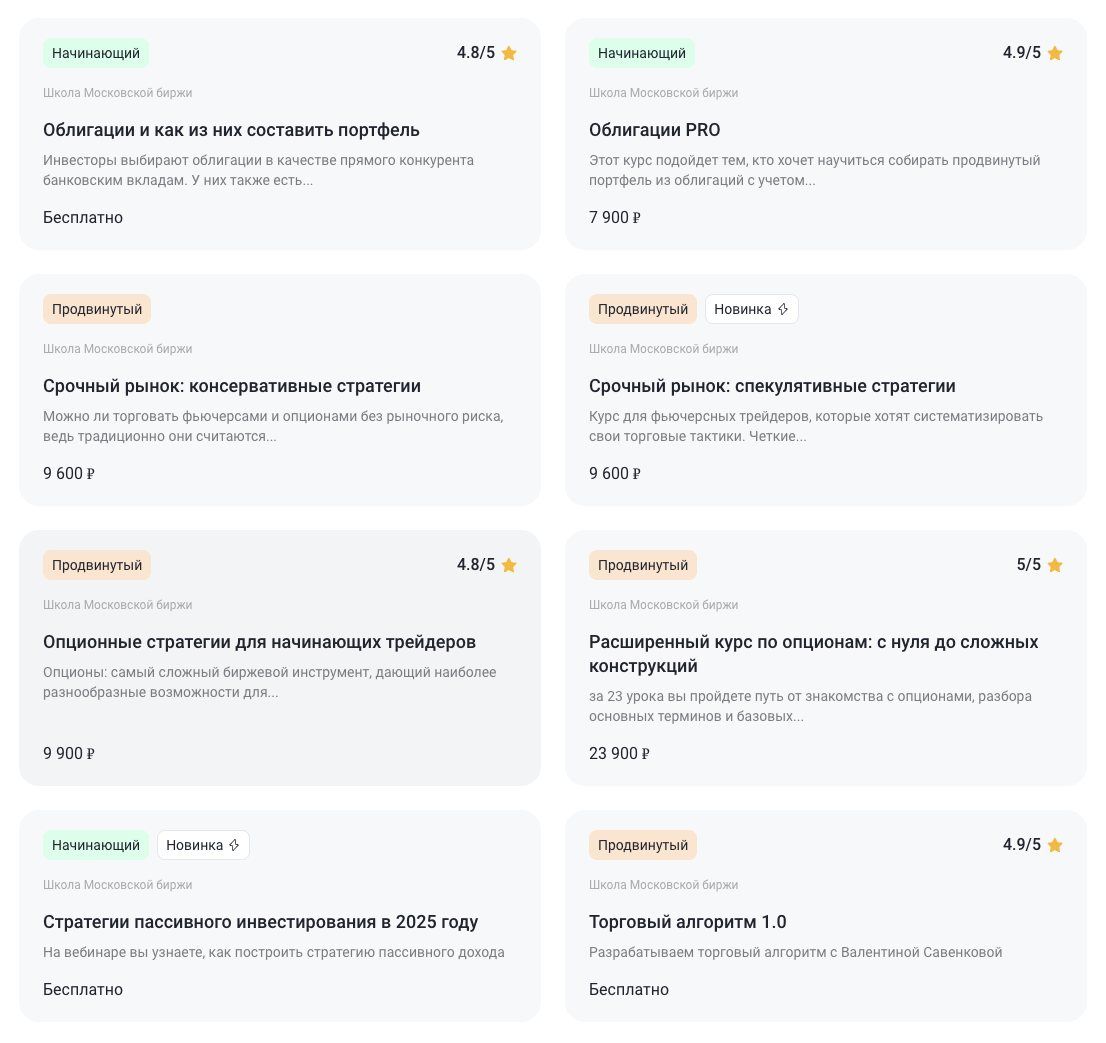This screenshot has width=1106, height=1043.
Task: Click the 23 900 ₽ price
Action: (619, 753)
